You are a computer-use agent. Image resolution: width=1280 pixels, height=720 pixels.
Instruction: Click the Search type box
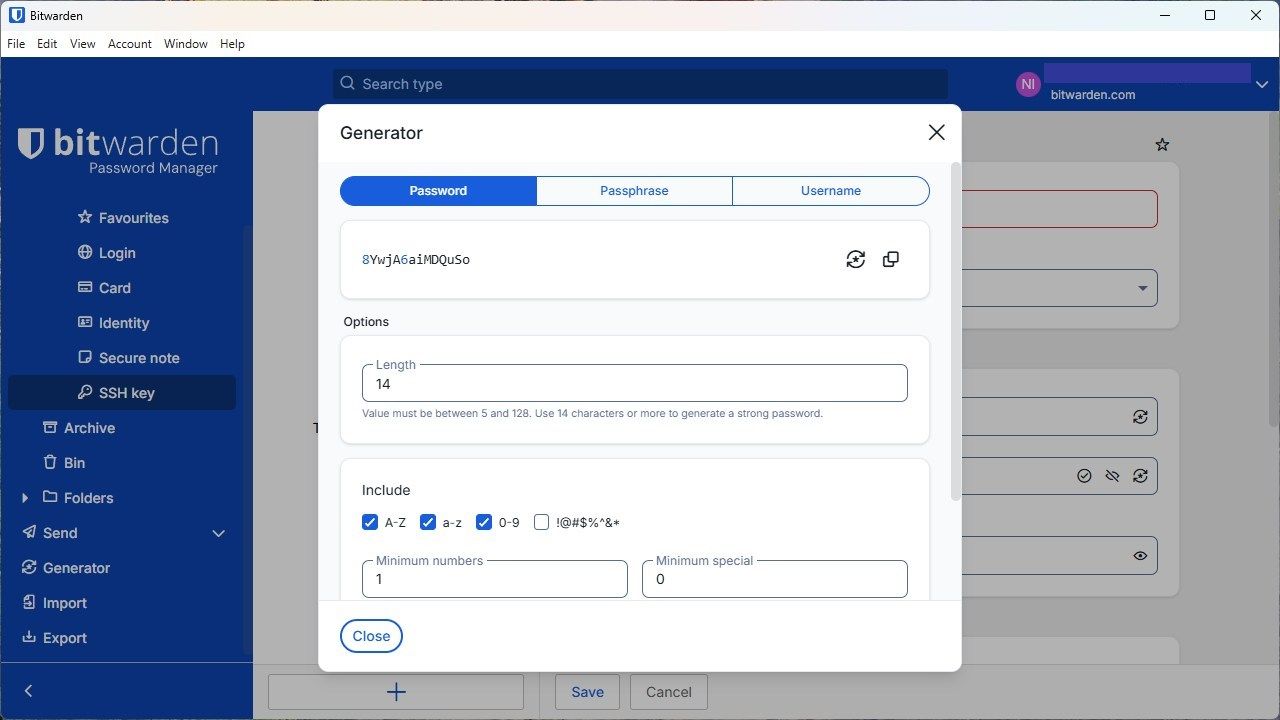click(x=640, y=84)
